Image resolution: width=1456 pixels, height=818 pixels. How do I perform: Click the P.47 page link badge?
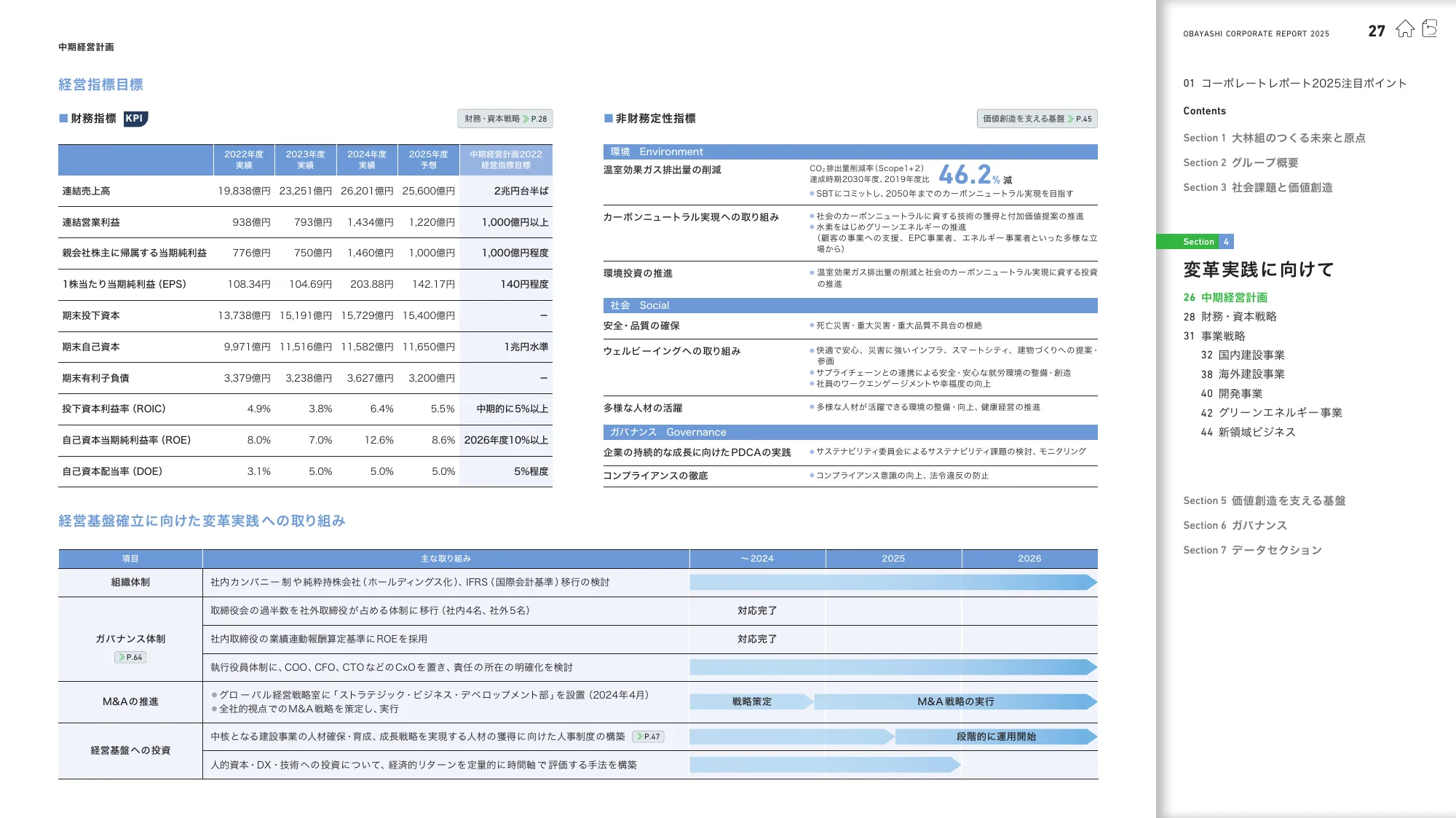[648, 736]
